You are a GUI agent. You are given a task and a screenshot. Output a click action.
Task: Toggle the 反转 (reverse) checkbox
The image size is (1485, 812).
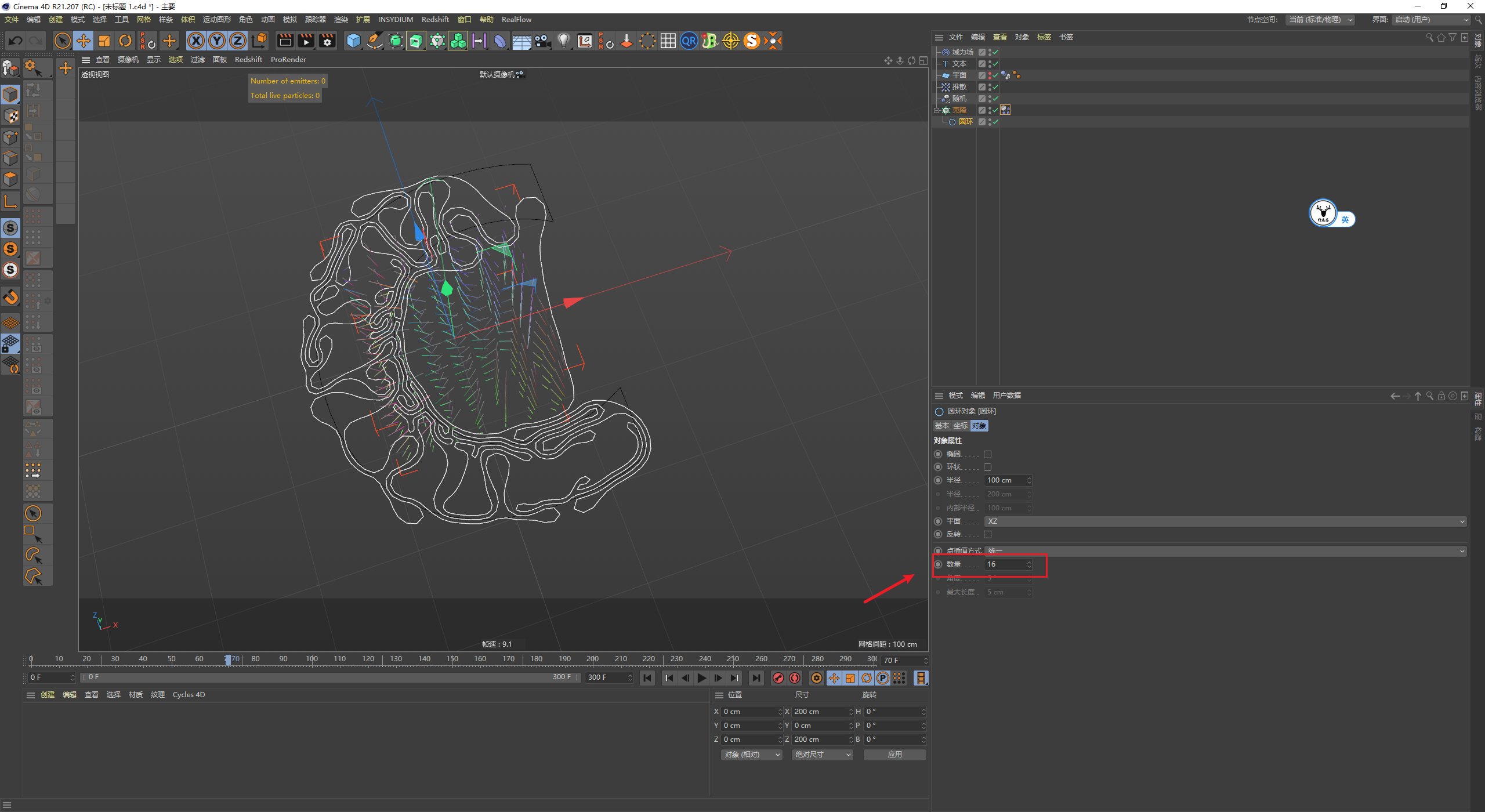[988, 535]
